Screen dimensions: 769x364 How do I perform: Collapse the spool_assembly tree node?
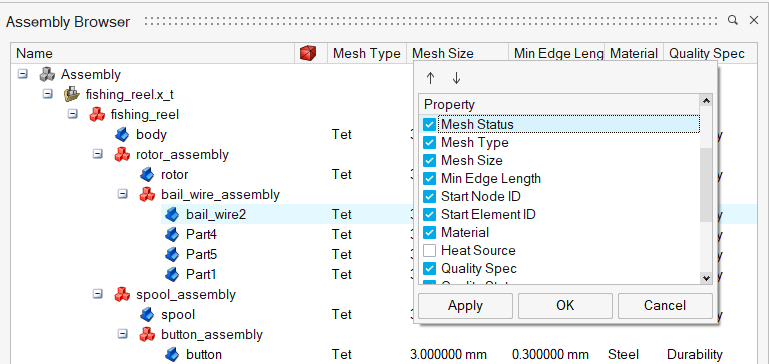(98, 294)
